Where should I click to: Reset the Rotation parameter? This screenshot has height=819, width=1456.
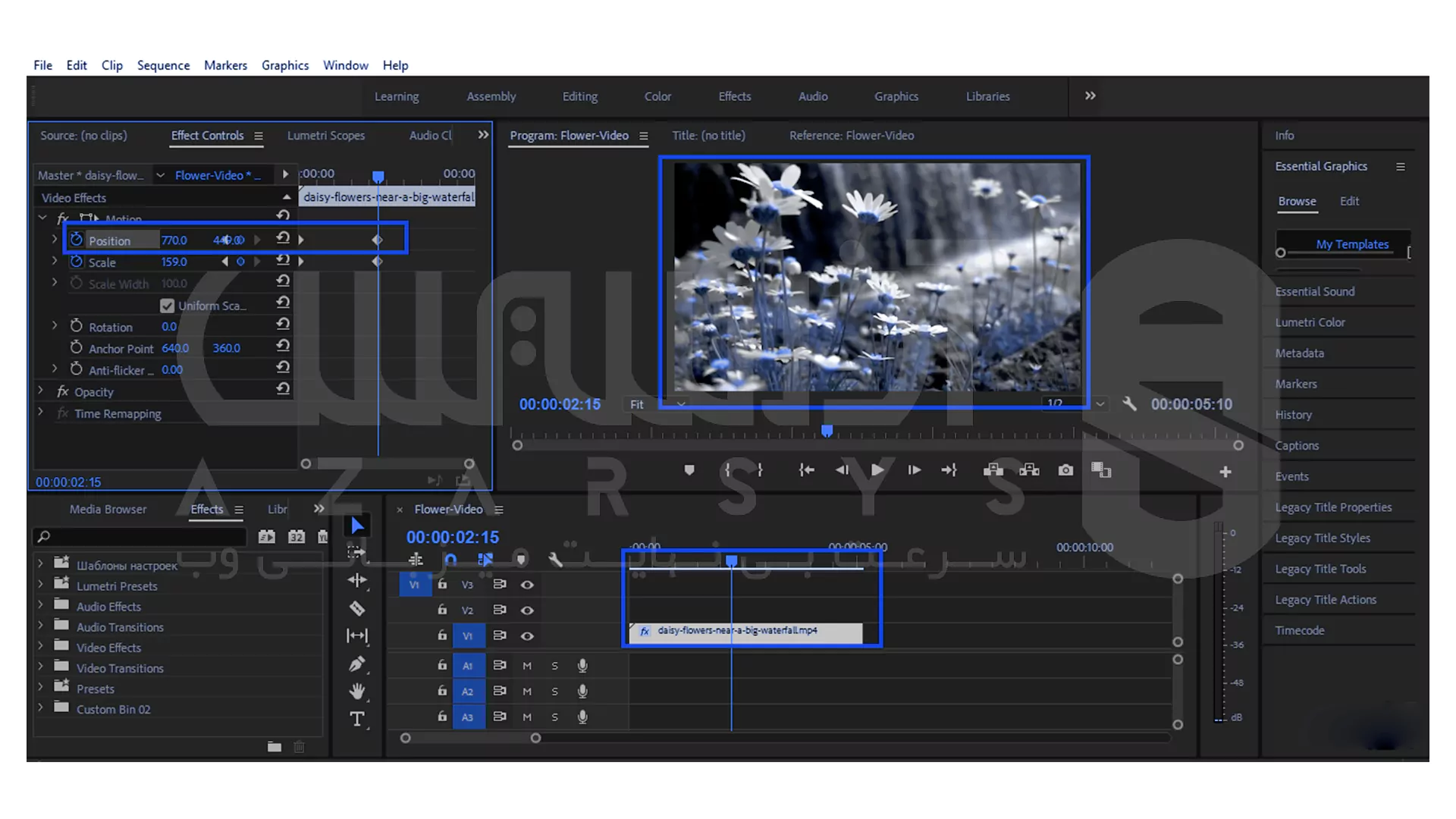pyautogui.click(x=283, y=324)
